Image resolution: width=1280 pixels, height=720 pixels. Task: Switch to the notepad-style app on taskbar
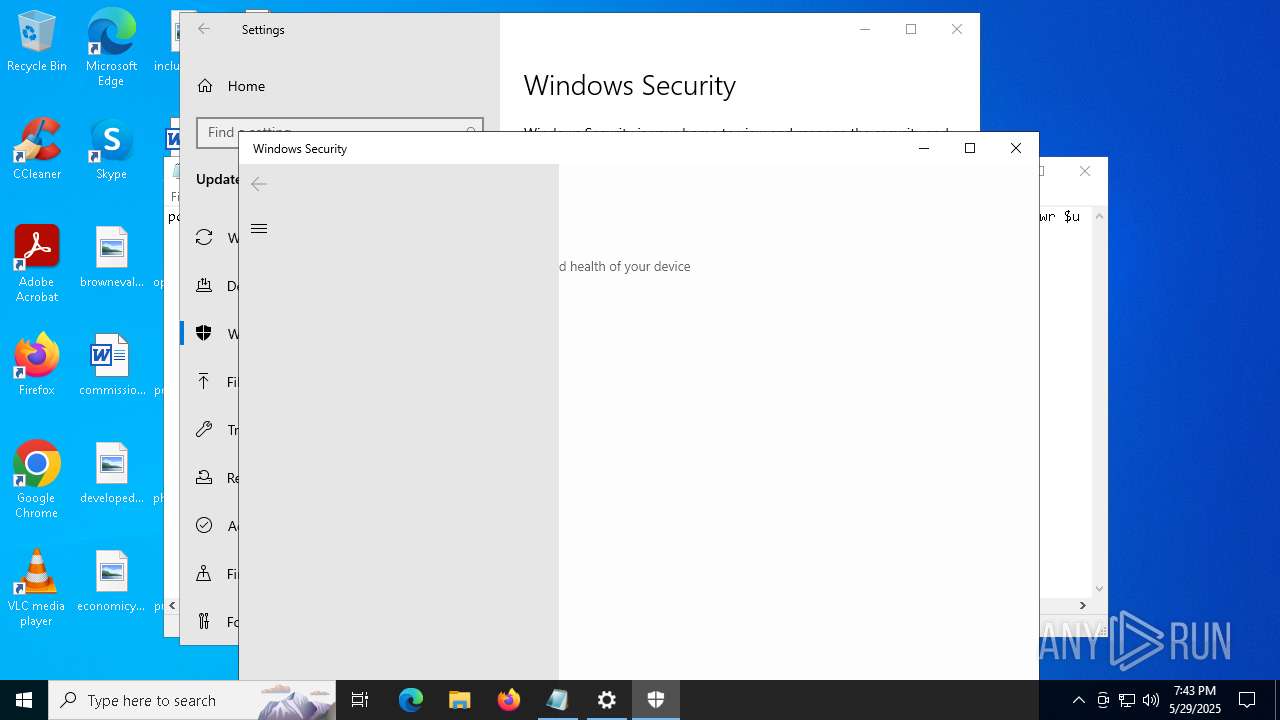coord(558,700)
